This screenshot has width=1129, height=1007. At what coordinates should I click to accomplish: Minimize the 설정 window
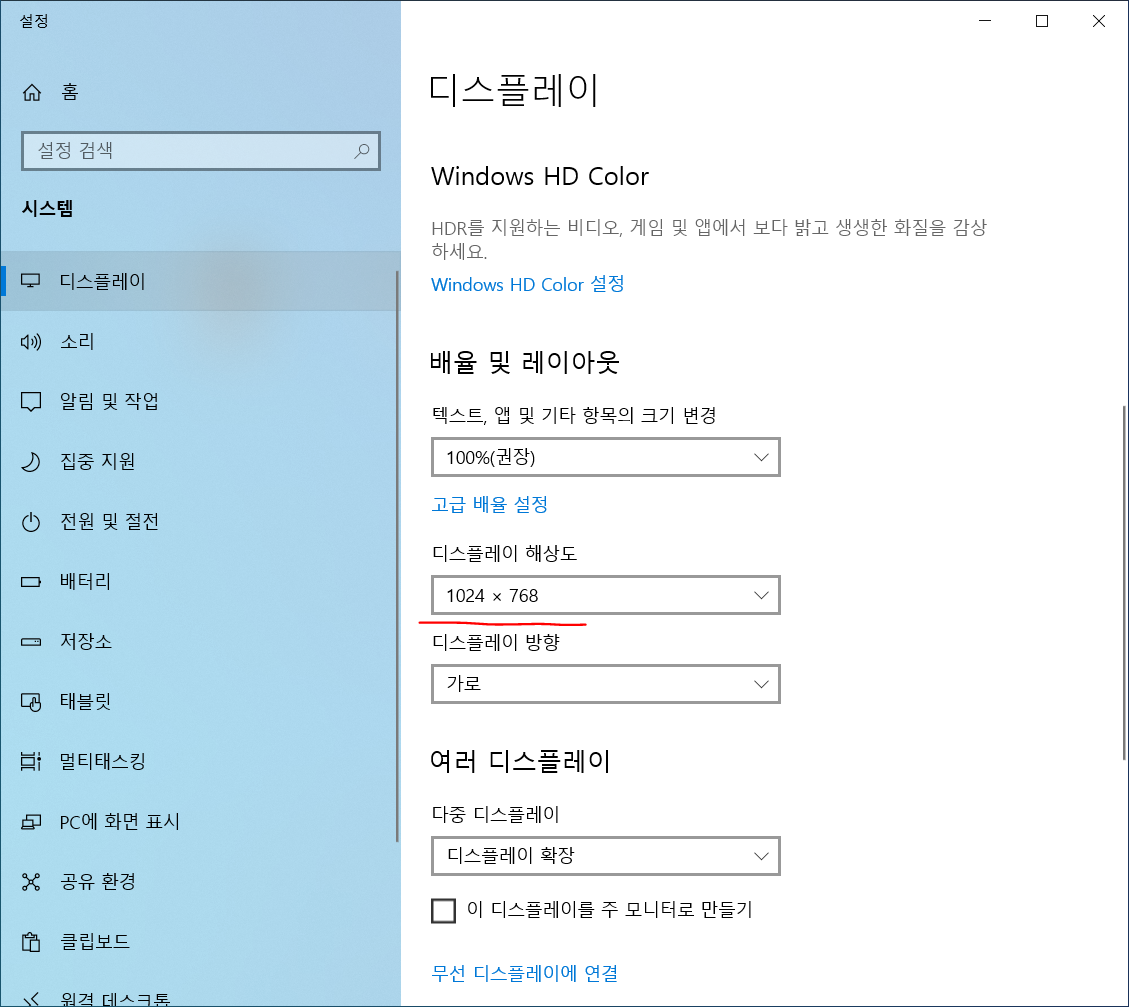click(x=985, y=21)
